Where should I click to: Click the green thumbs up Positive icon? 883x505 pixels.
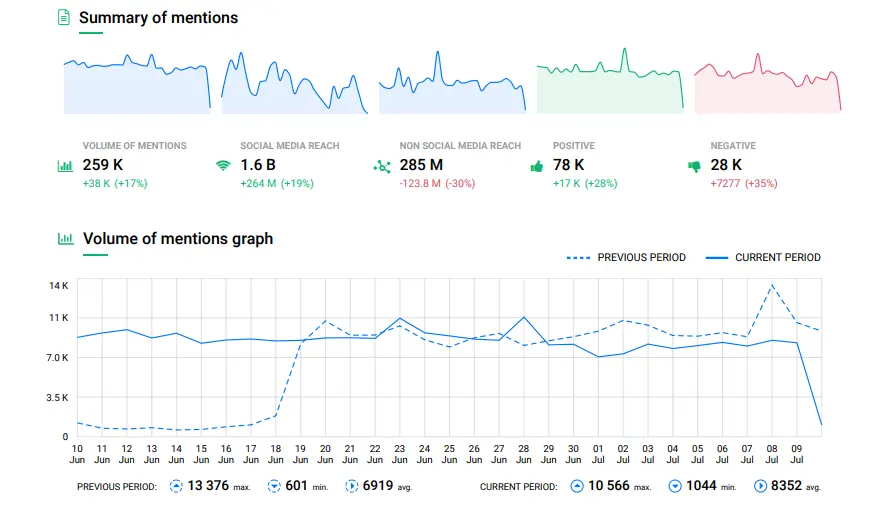(537, 167)
